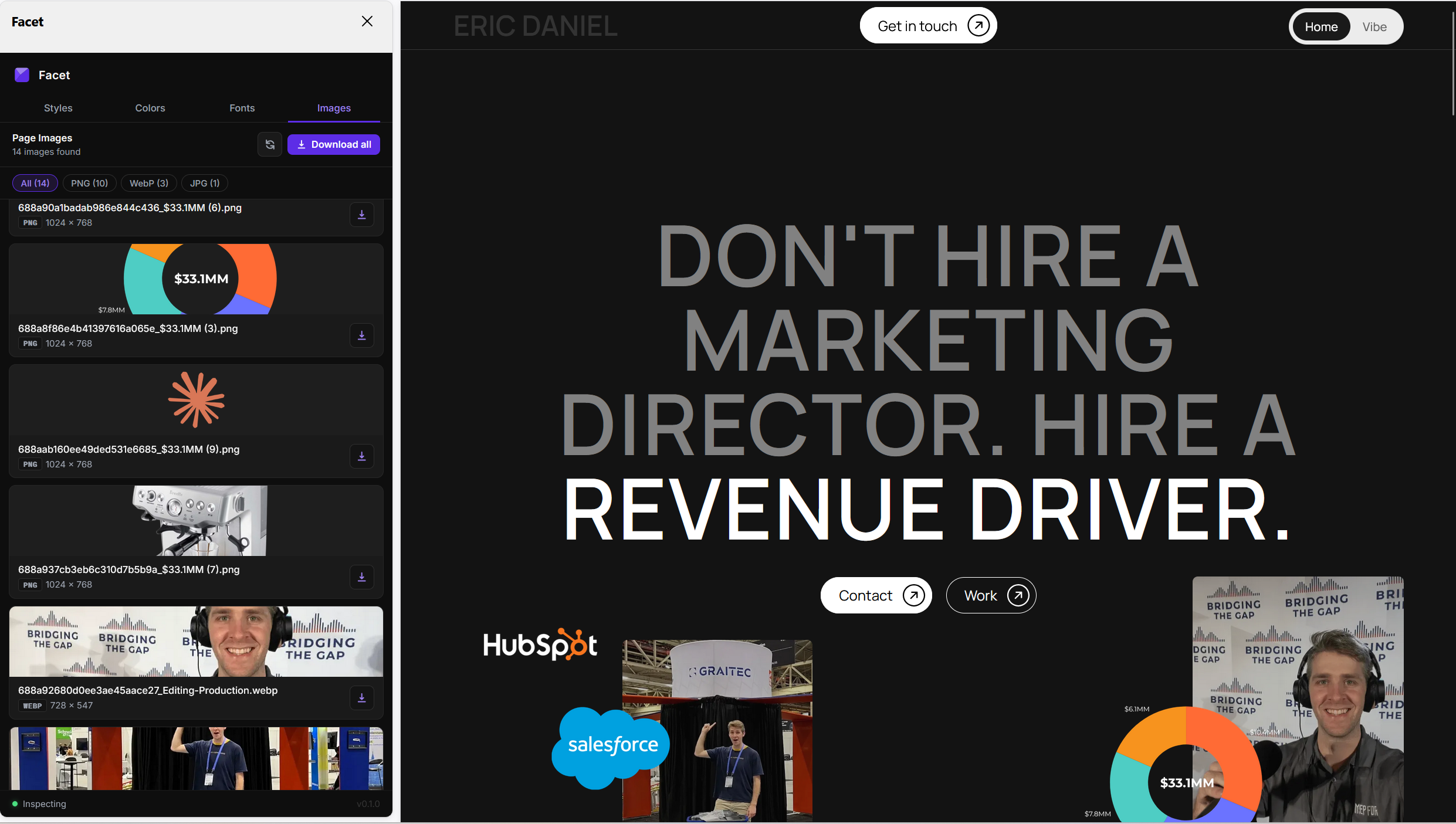Filter images by JPG (1)
Image resolution: width=1456 pixels, height=824 pixels.
(204, 184)
